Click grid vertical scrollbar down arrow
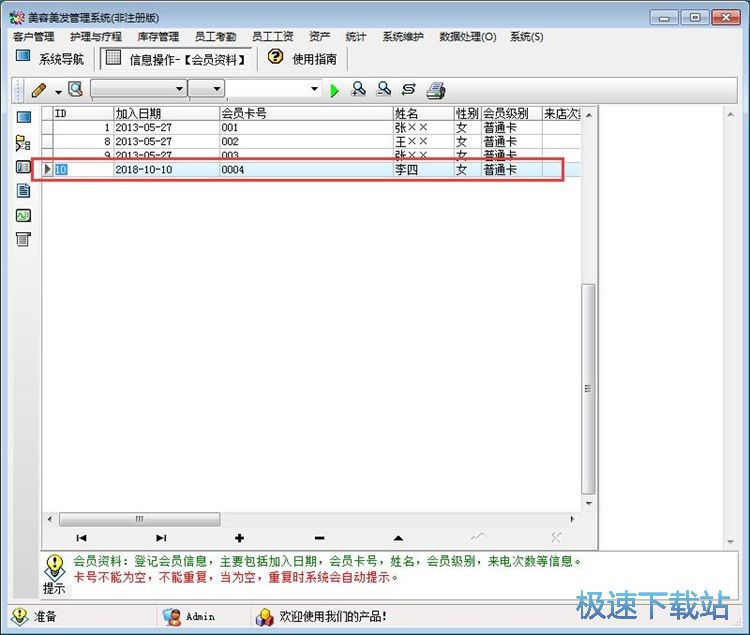Image resolution: width=750 pixels, height=635 pixels. point(589,504)
